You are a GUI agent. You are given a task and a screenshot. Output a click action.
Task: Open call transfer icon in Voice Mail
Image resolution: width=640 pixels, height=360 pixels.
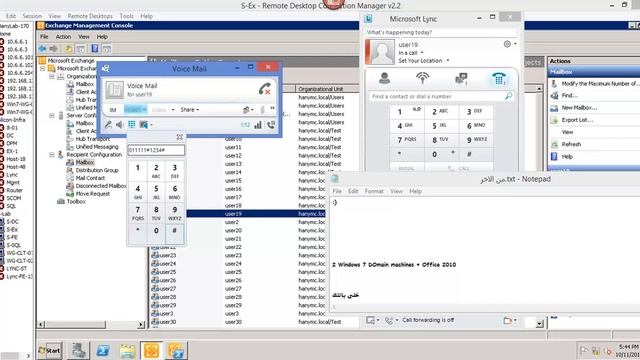271,125
